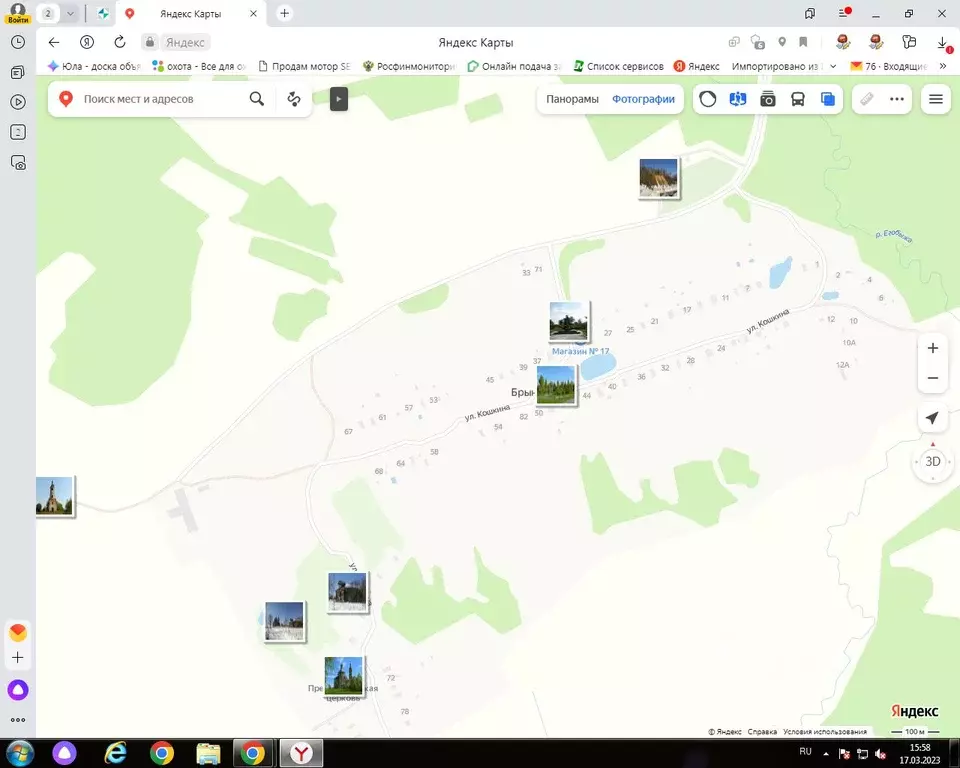This screenshot has width=960, height=768.
Task: Select the Фотографии mode
Action: [x=643, y=99]
